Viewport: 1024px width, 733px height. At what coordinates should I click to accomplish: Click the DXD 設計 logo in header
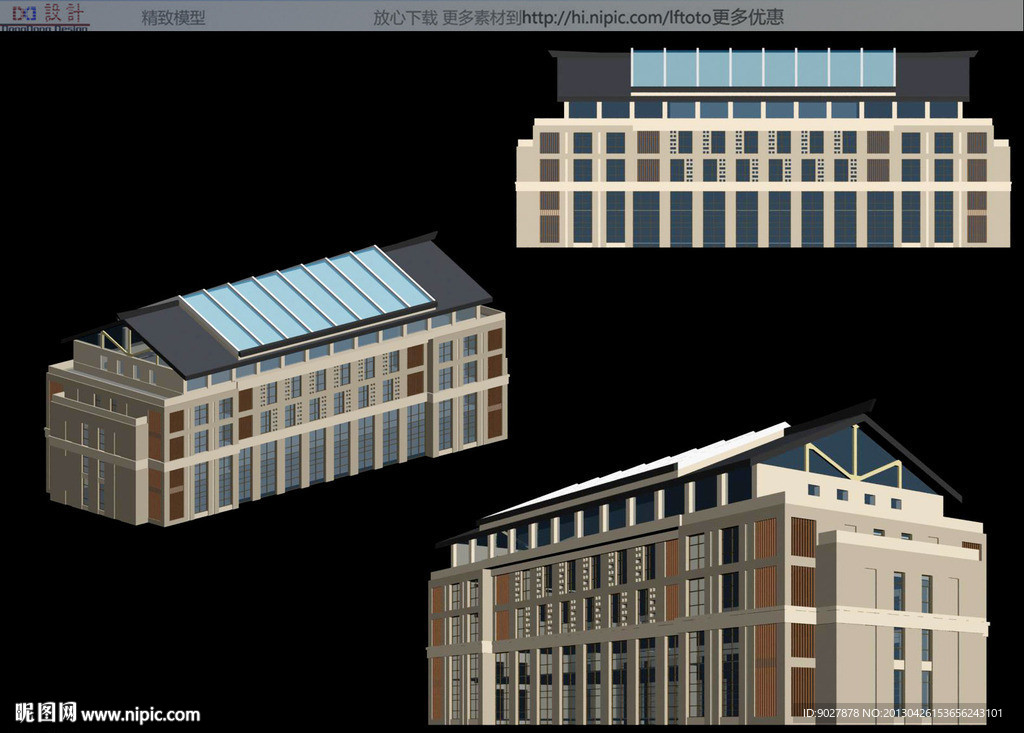(x=45, y=16)
